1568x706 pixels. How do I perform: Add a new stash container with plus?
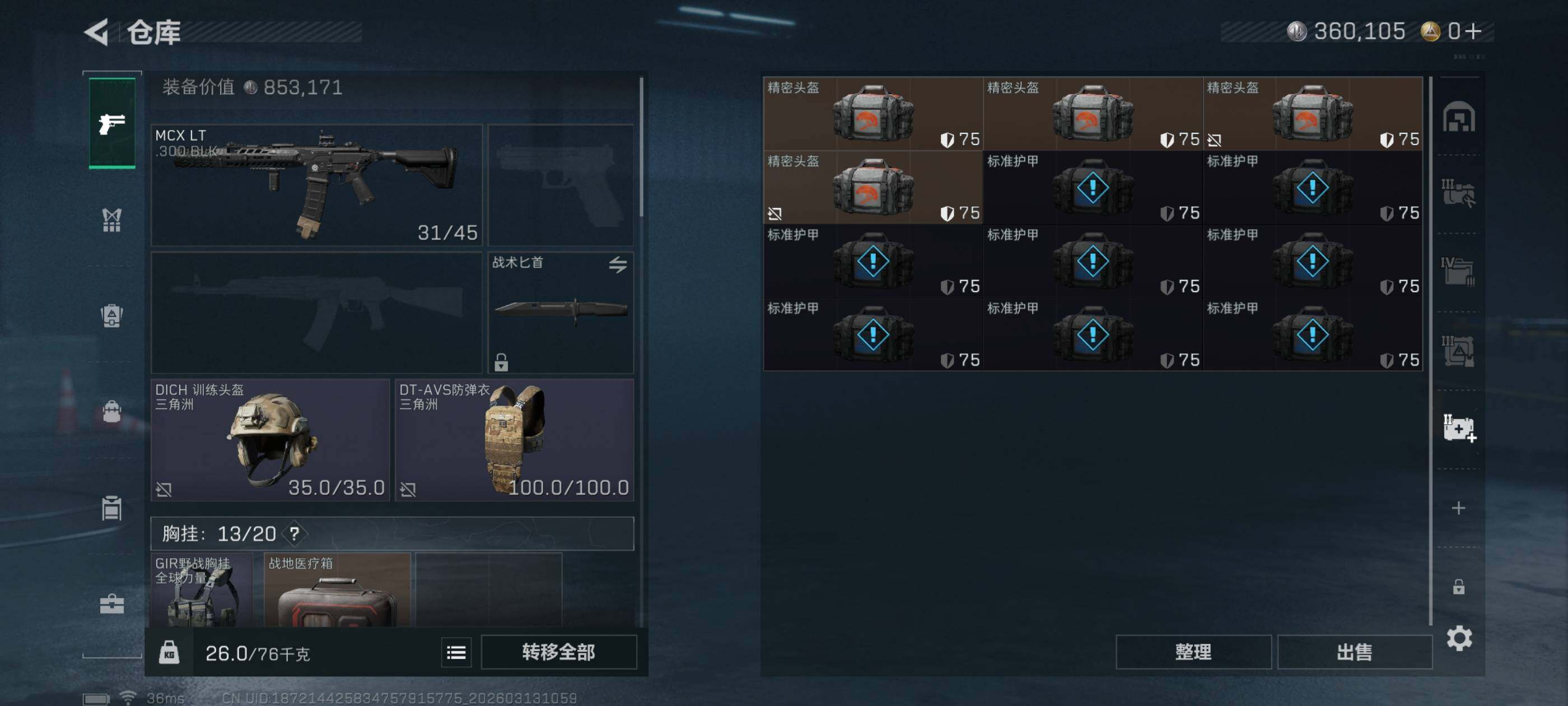[x=1458, y=508]
